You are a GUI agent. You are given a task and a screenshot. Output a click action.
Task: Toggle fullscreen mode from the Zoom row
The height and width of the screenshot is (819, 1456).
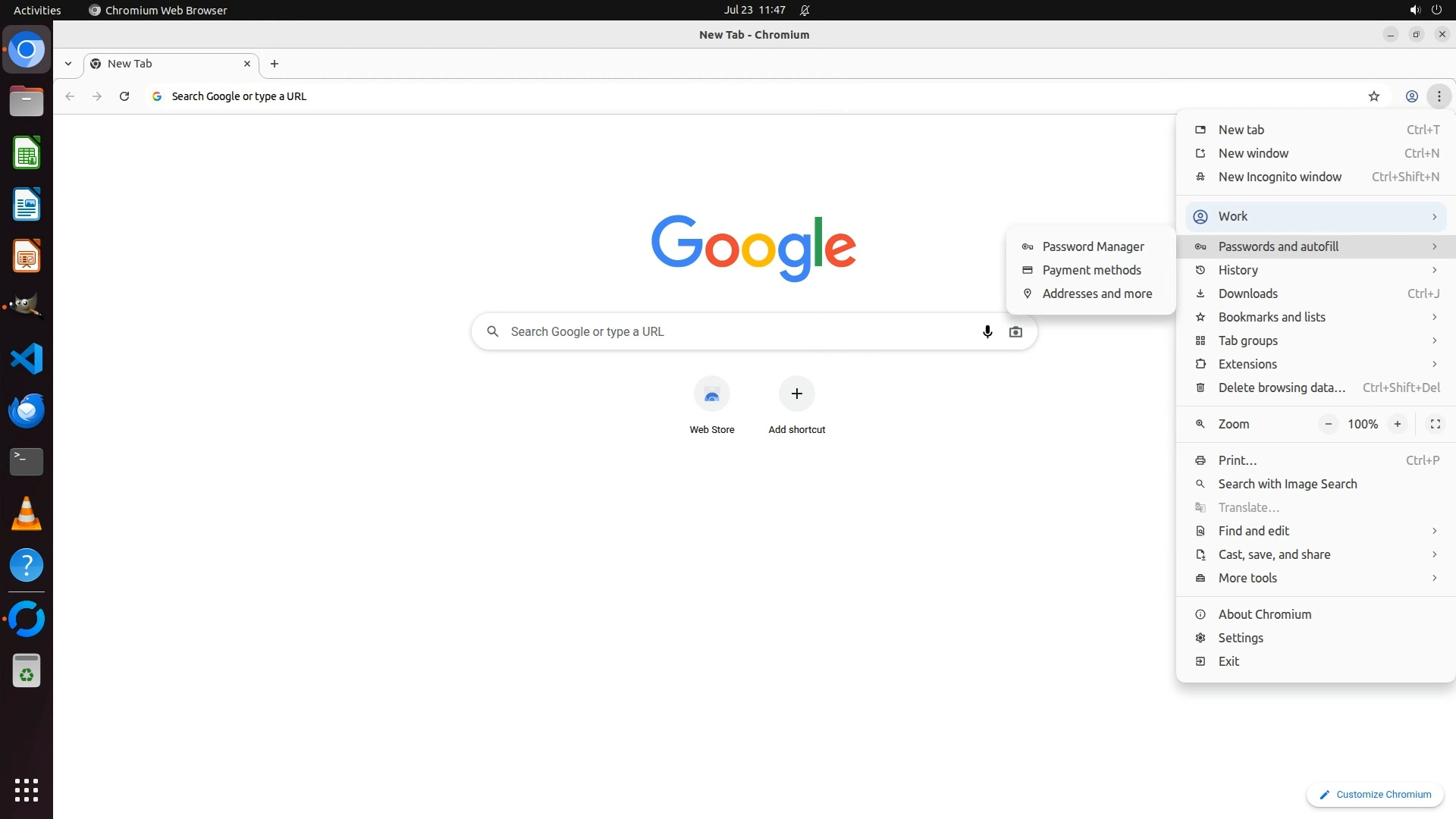tap(1435, 424)
